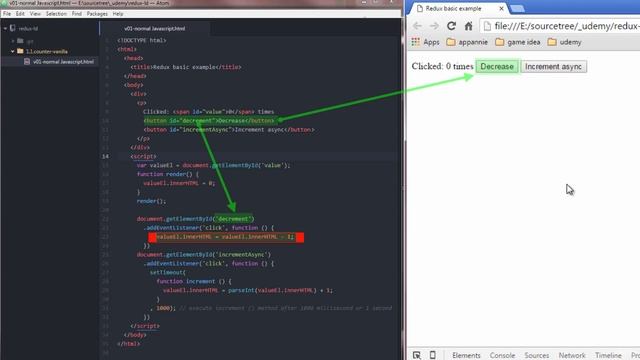Open a new Chrome tab
Image resolution: width=640 pixels, height=360 pixels.
coord(517,9)
